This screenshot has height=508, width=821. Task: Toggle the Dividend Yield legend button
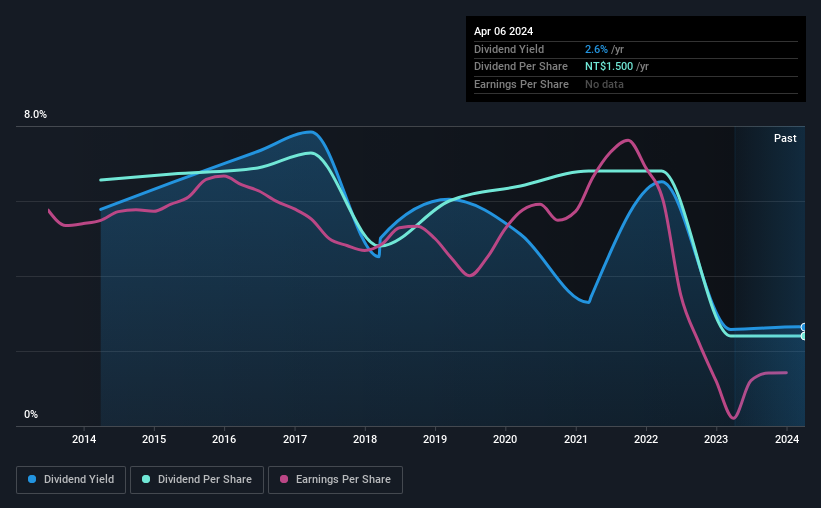71,480
